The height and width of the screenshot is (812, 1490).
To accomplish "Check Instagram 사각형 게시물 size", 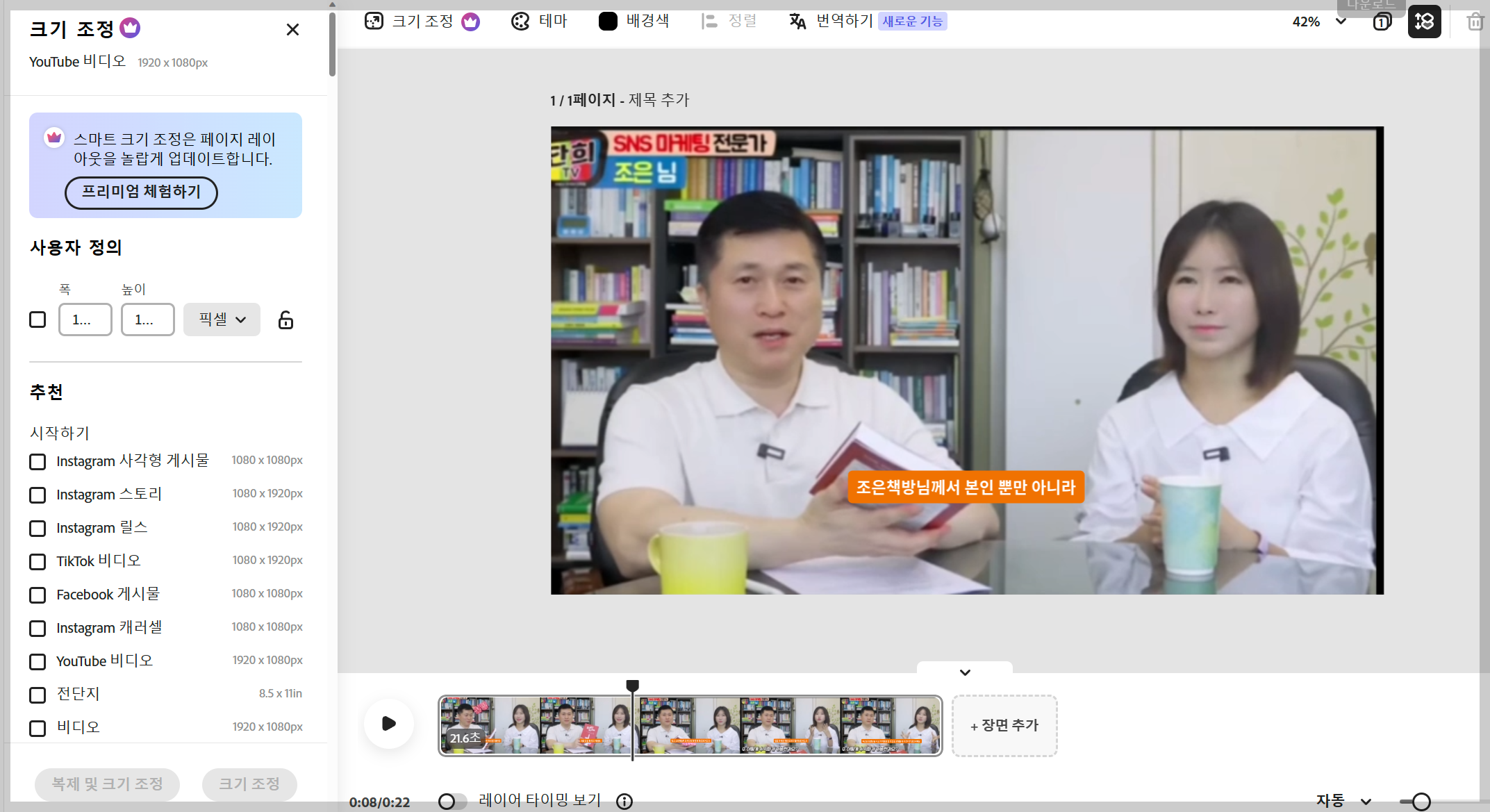I will (38, 462).
